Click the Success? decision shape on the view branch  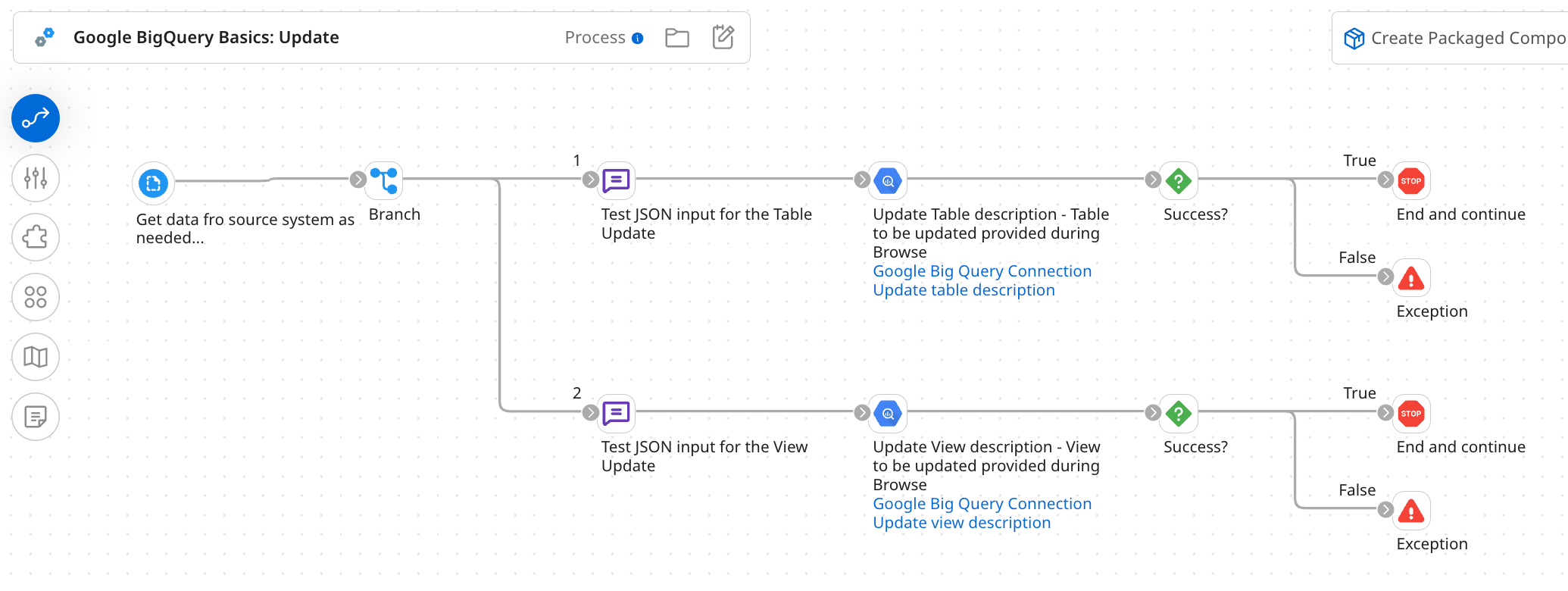[1180, 414]
